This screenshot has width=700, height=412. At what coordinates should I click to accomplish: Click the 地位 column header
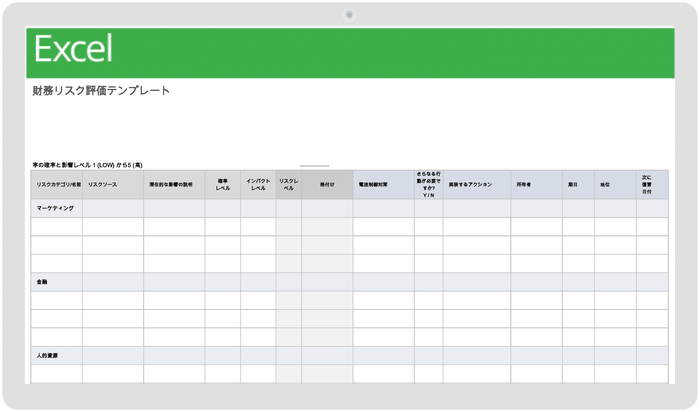pyautogui.click(x=615, y=184)
